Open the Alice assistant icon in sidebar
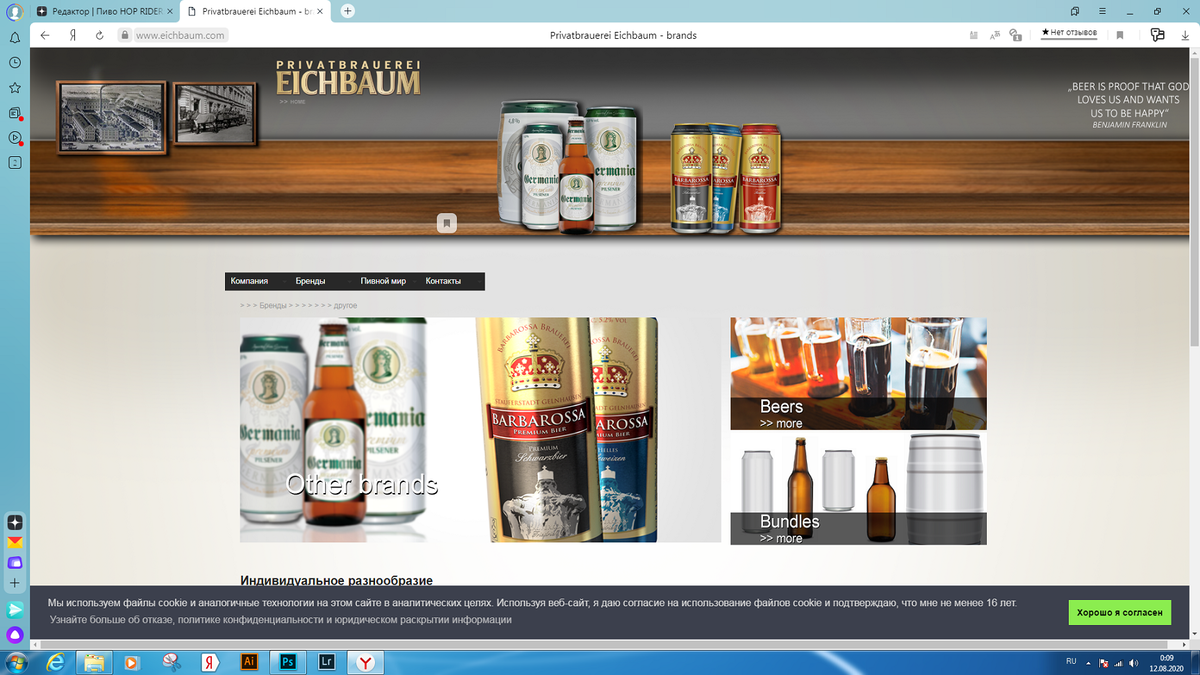This screenshot has width=1200, height=675. tap(15, 635)
